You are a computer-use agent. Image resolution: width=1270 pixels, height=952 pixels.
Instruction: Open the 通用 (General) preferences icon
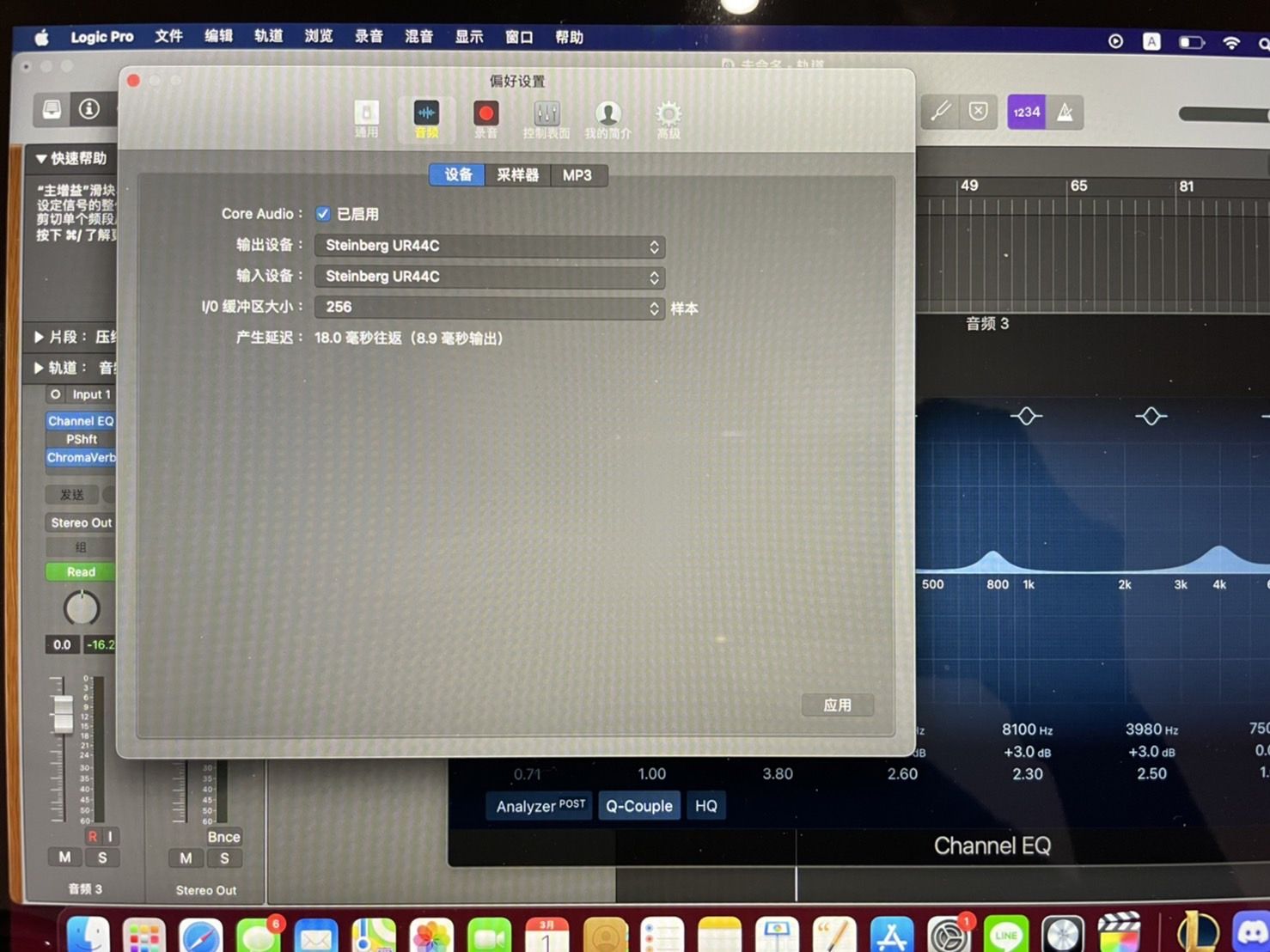[x=366, y=116]
